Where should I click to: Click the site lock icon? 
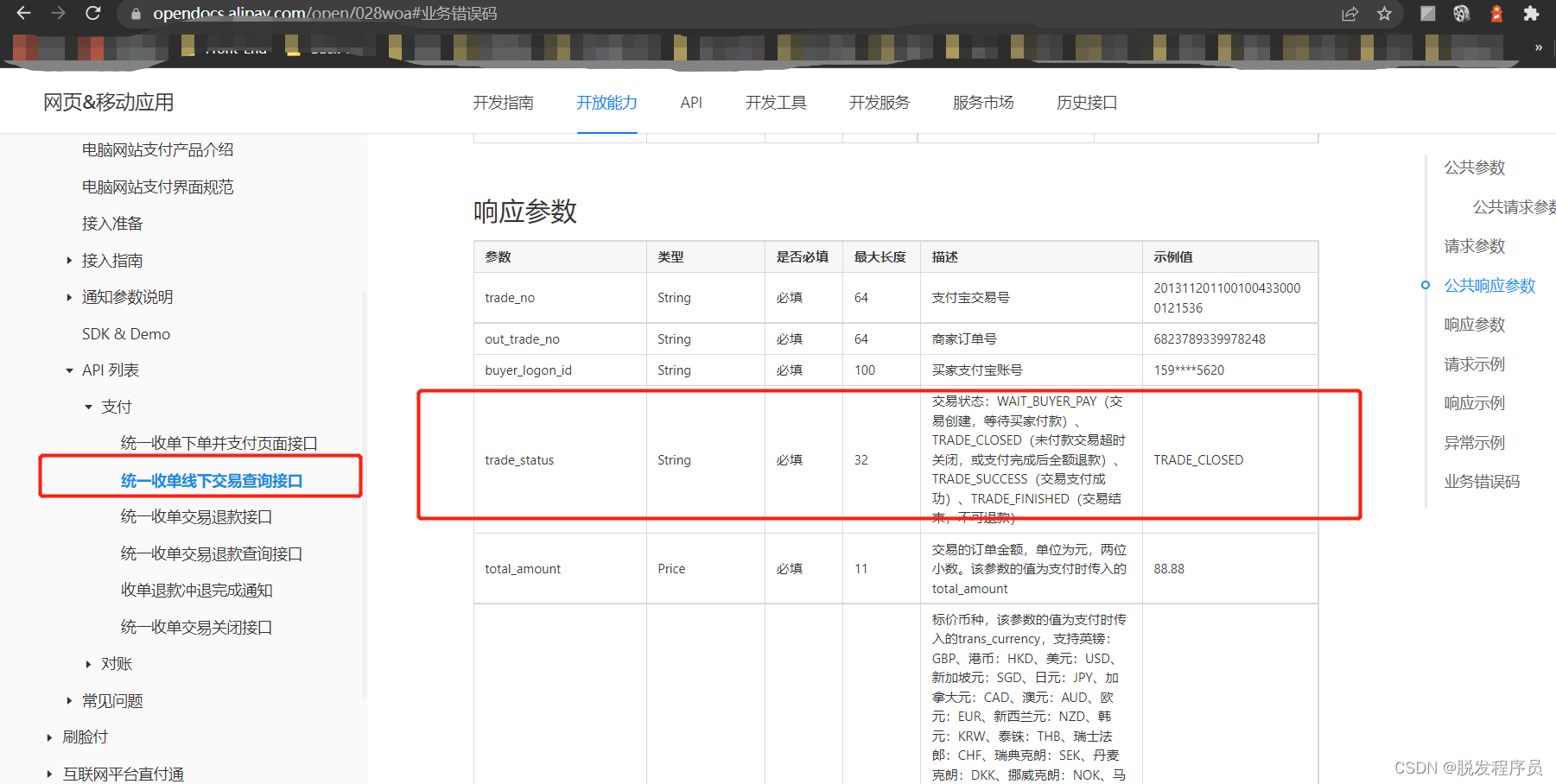136,14
